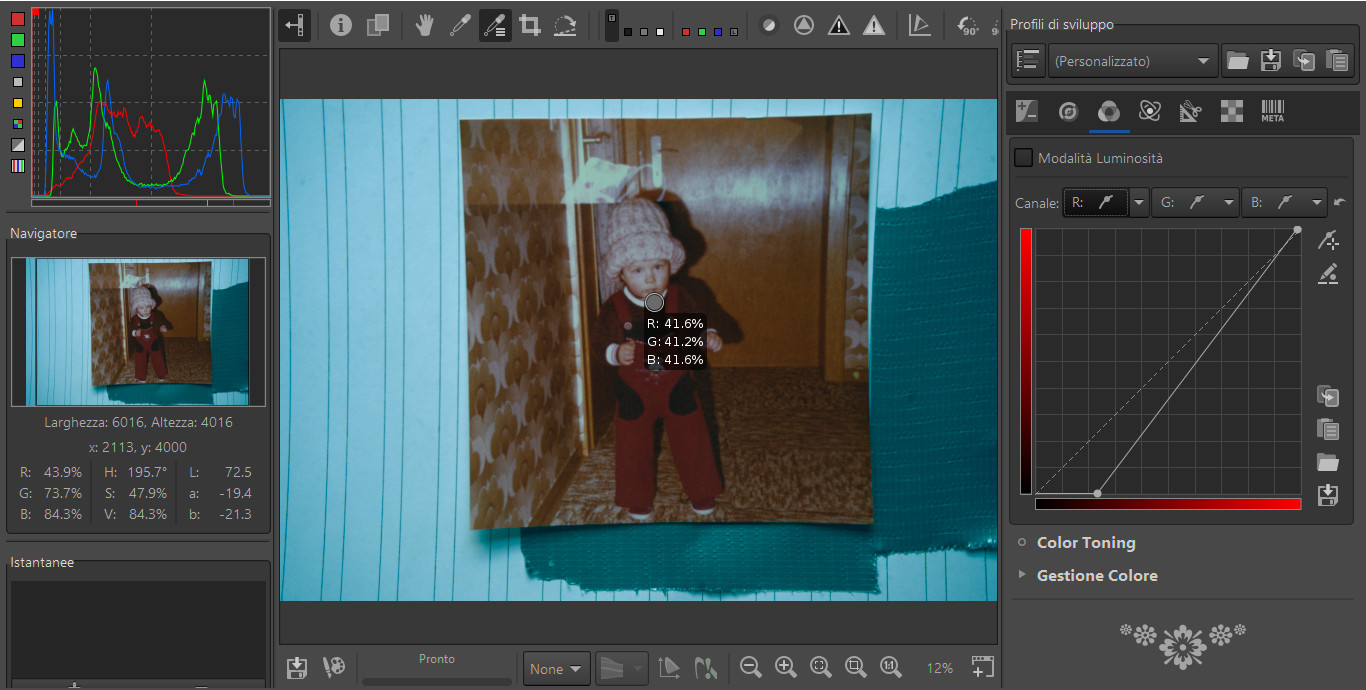
Task: Toggle the red channel histogram display
Action: [18, 18]
